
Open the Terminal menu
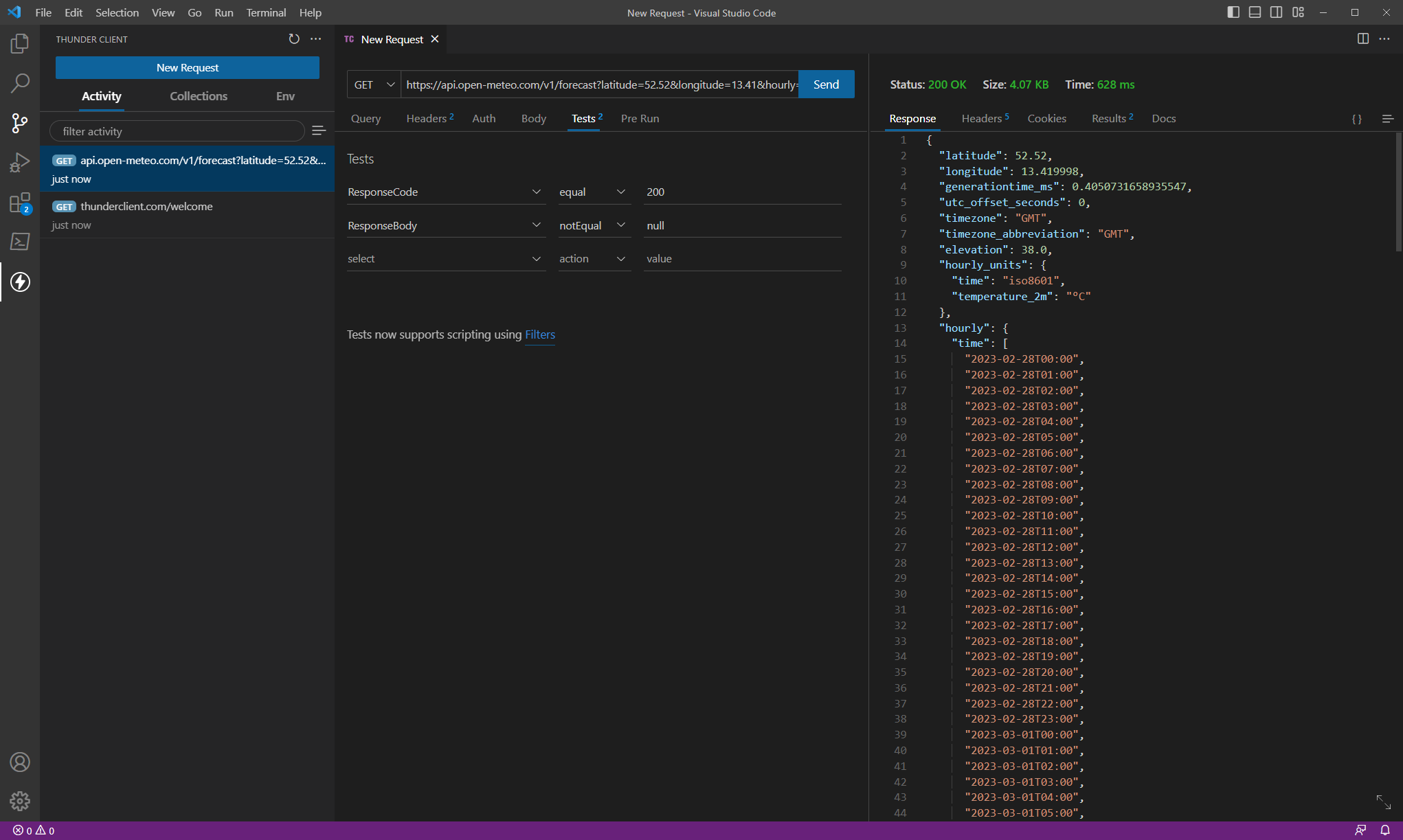click(265, 12)
